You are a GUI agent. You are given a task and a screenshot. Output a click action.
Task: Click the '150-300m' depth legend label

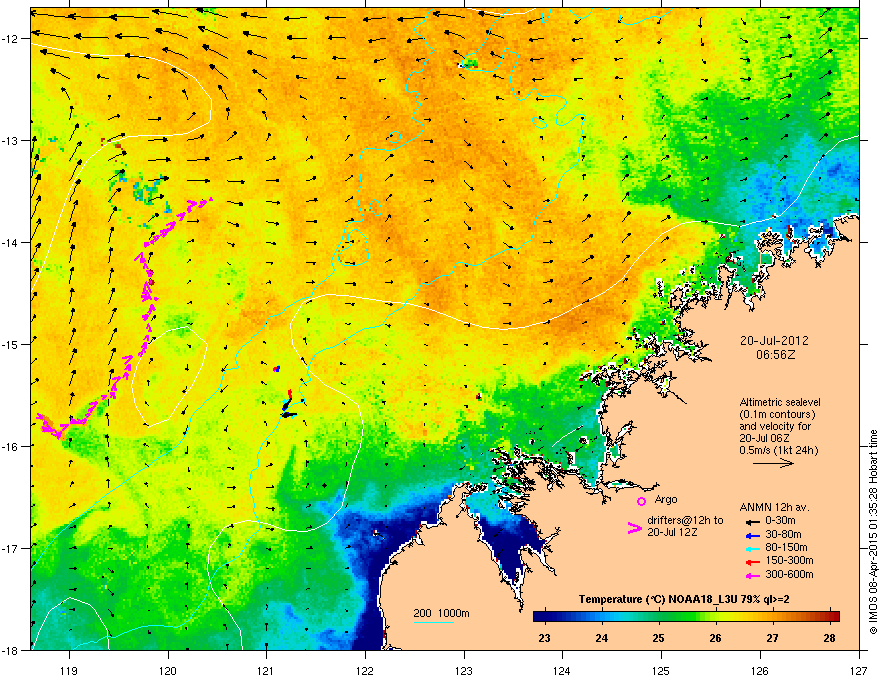[789, 560]
